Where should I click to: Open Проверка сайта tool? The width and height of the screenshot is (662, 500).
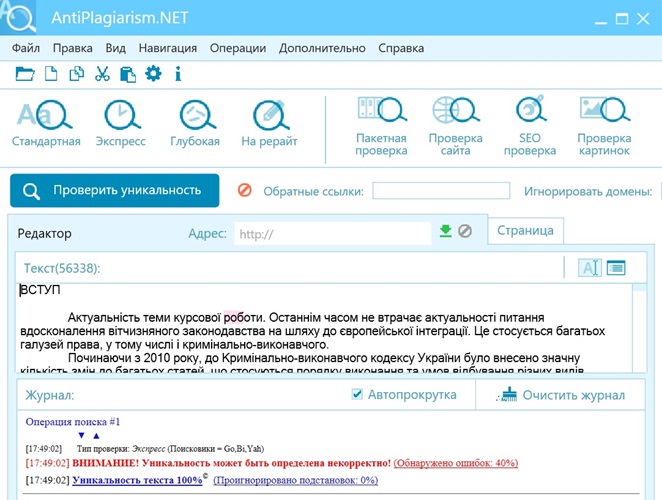pos(456,127)
